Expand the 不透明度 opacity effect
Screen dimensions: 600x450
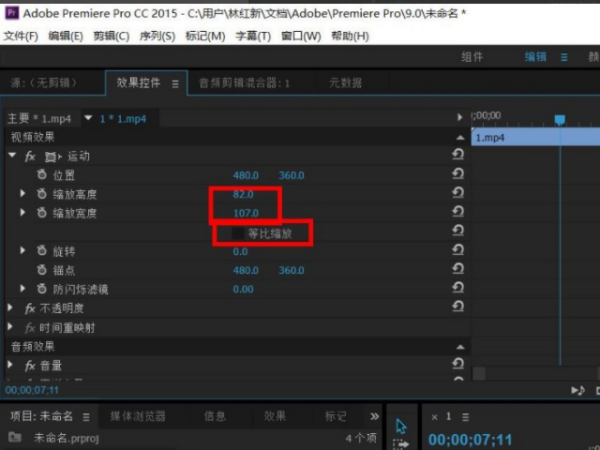pyautogui.click(x=10, y=307)
